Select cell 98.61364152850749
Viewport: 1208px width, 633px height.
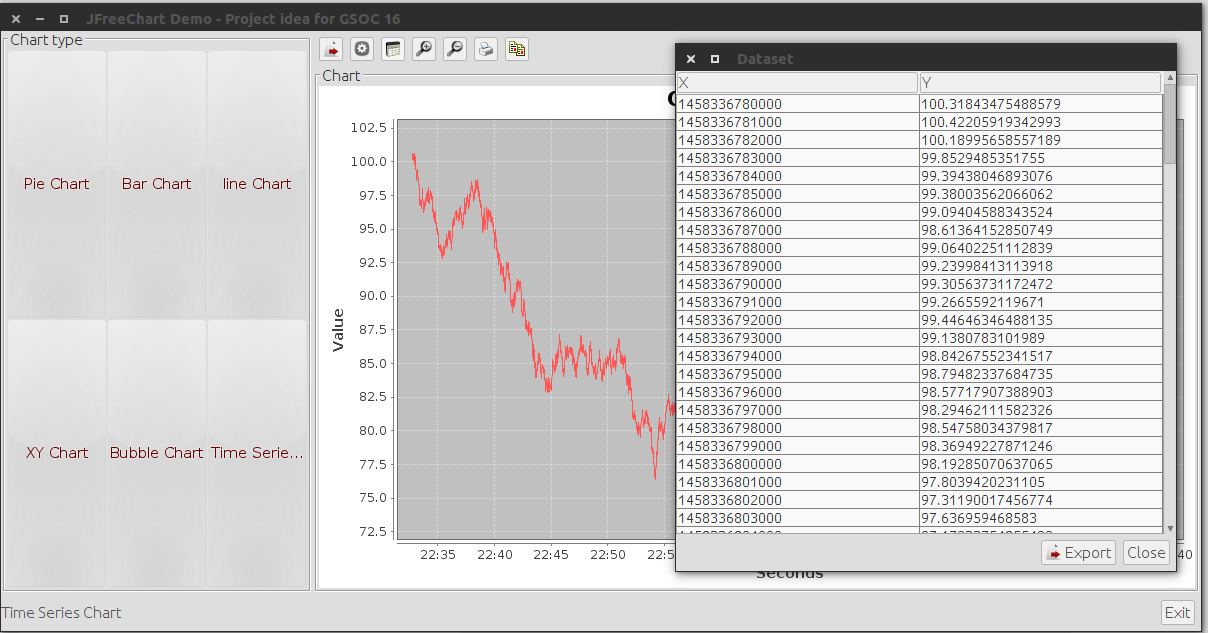pos(1041,230)
